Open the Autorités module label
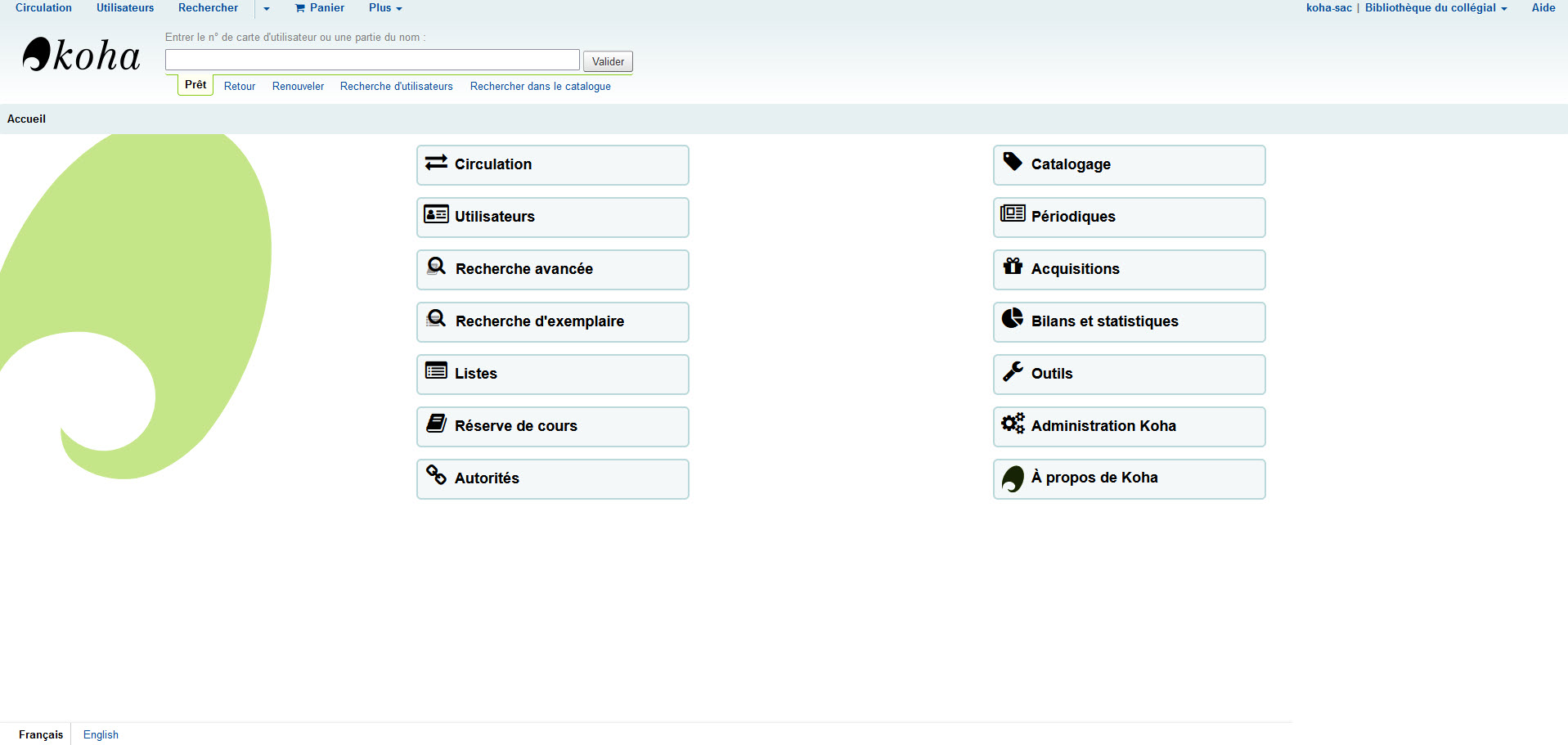 point(487,478)
